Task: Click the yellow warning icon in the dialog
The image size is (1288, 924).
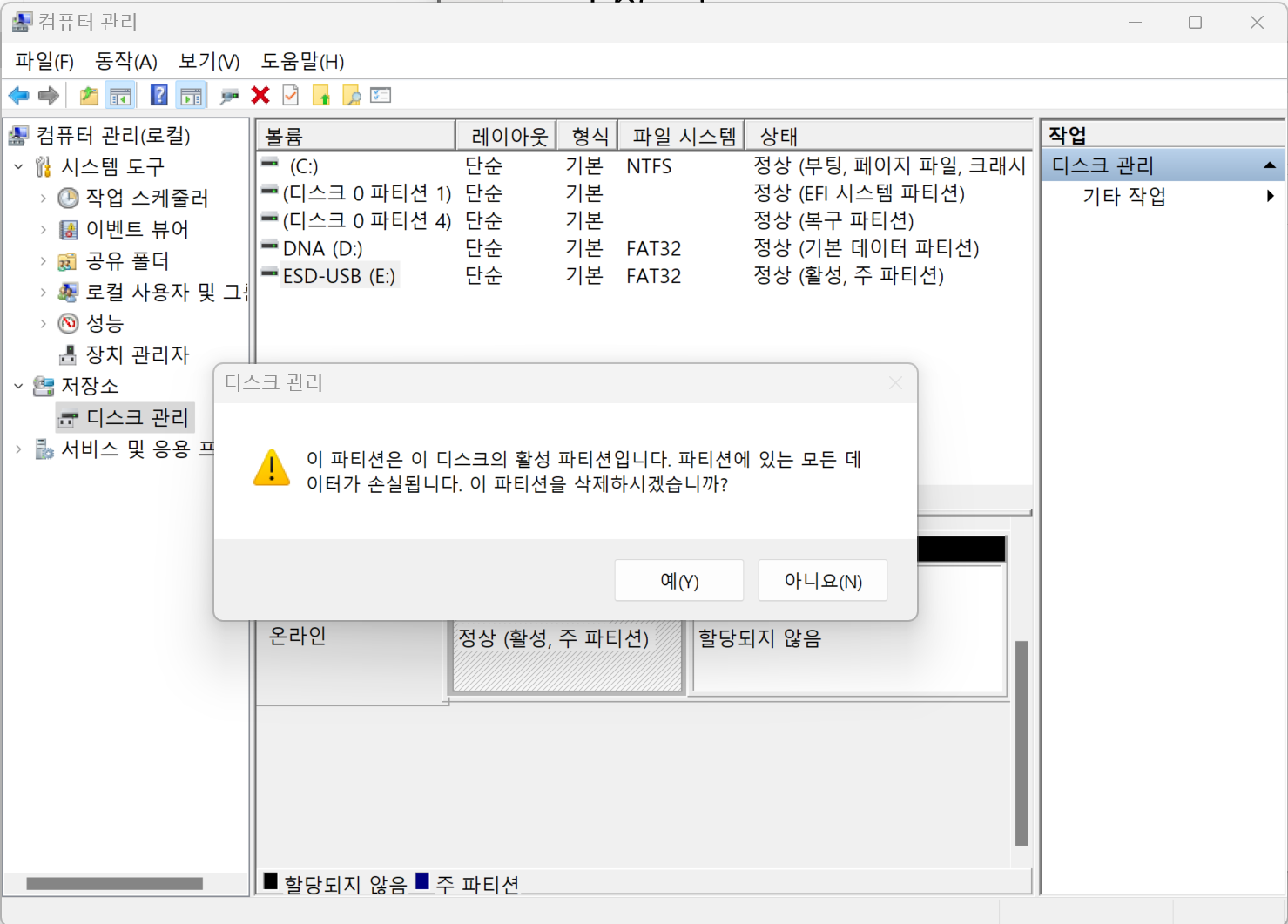Action: coord(272,468)
